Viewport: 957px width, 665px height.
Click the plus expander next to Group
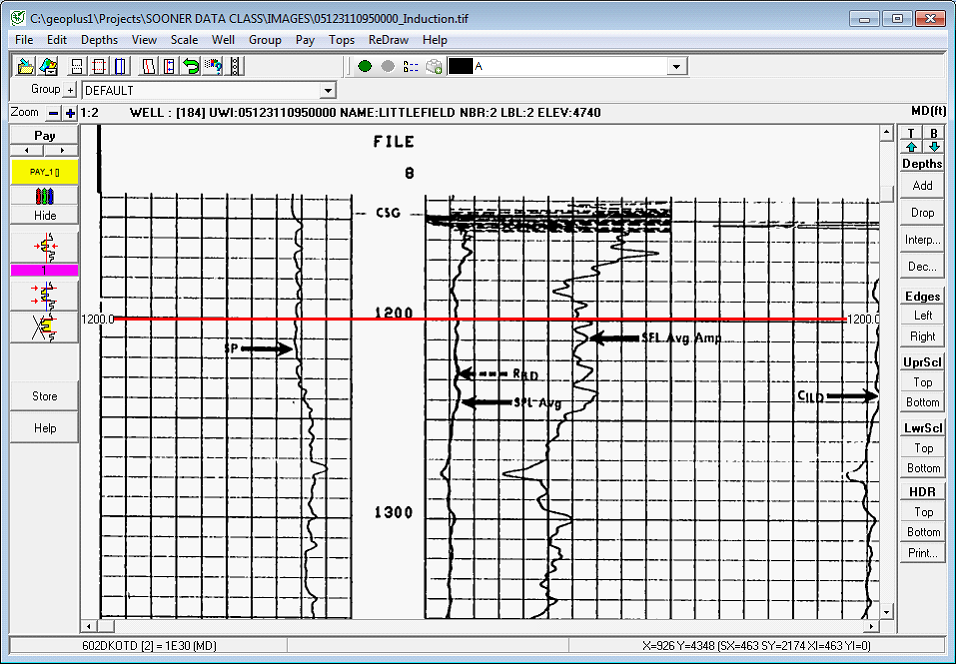70,90
